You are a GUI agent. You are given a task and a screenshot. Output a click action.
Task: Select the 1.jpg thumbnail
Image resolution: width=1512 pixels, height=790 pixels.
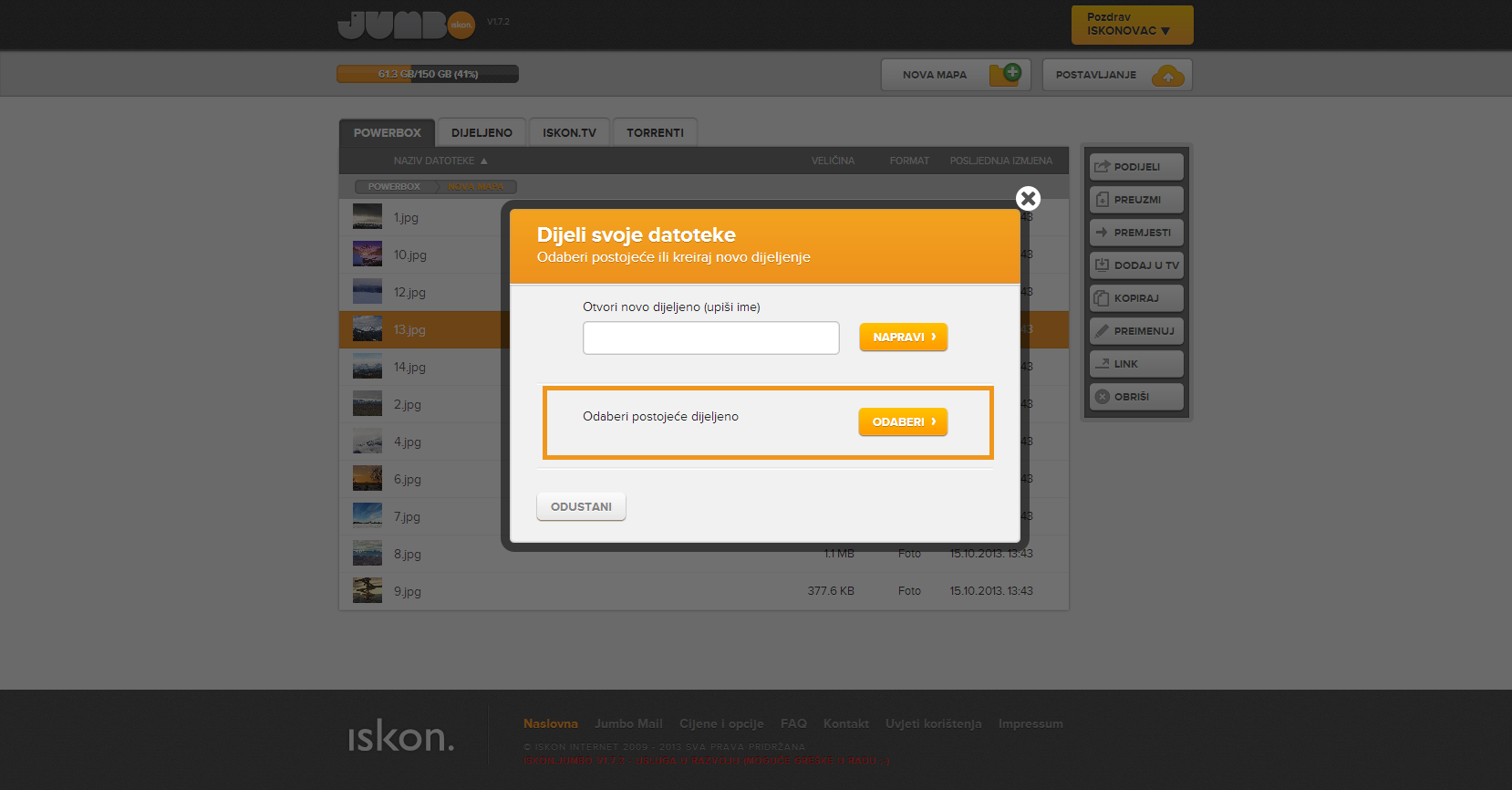pyautogui.click(x=368, y=216)
